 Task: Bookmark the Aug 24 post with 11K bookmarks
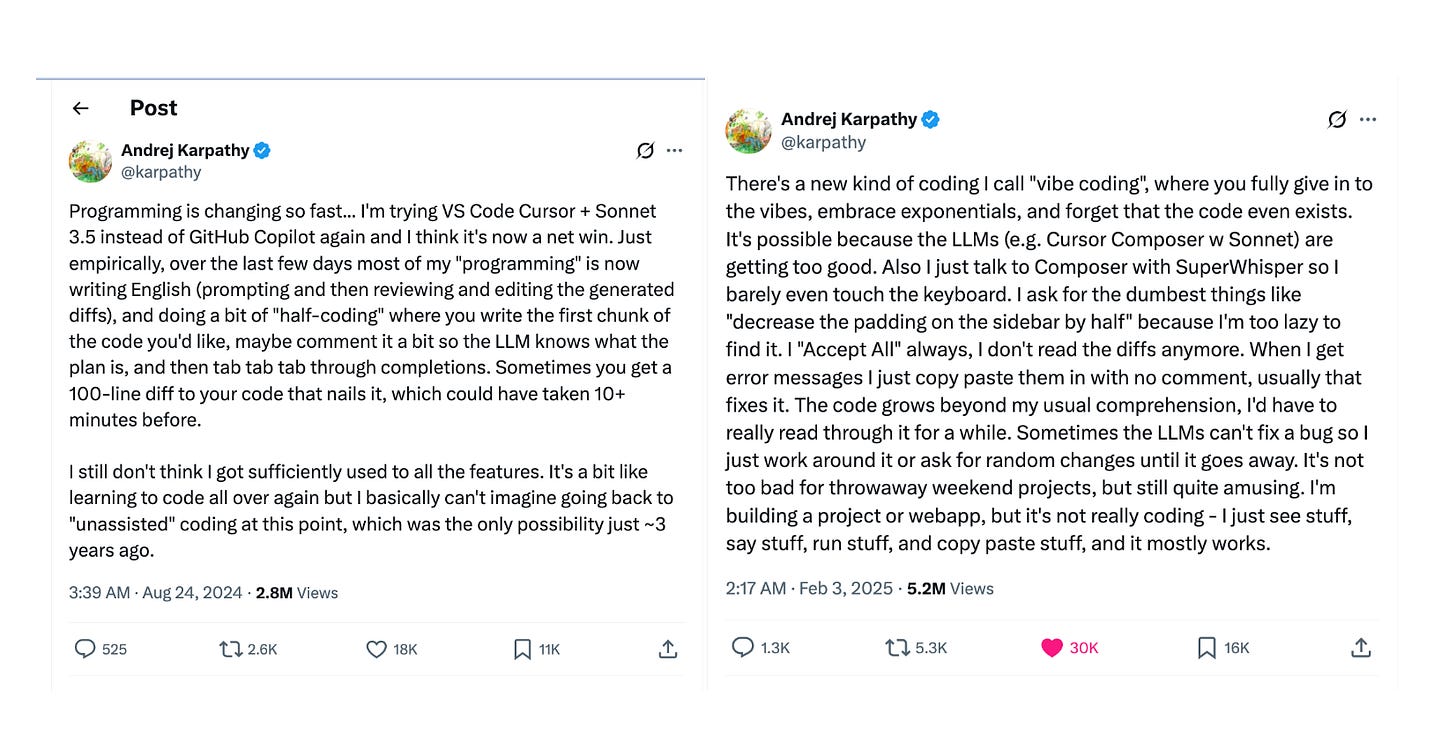tap(522, 649)
